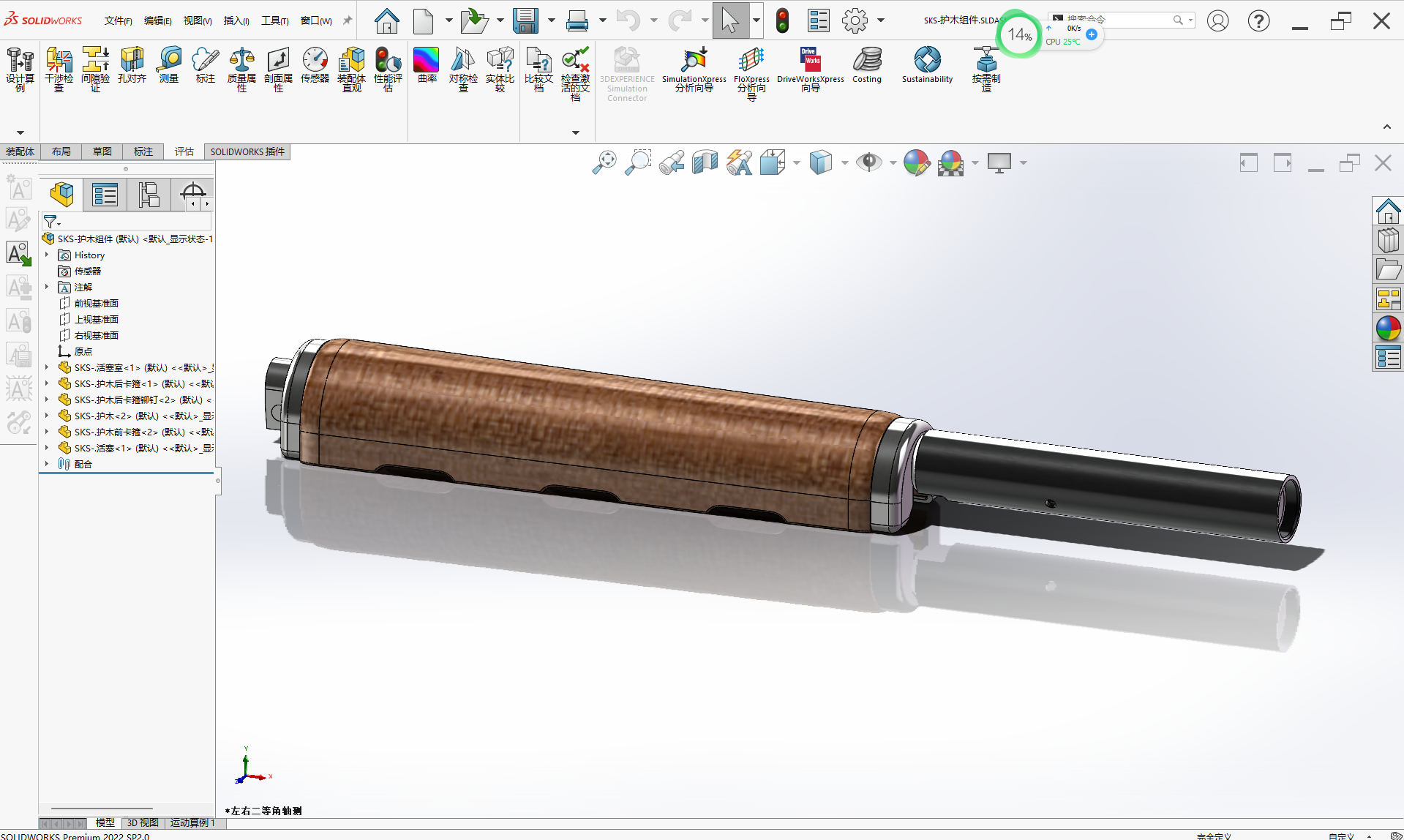Screen dimensions: 1404x840
Task: Launch FloXpress analysis wizard
Action: click(x=751, y=73)
